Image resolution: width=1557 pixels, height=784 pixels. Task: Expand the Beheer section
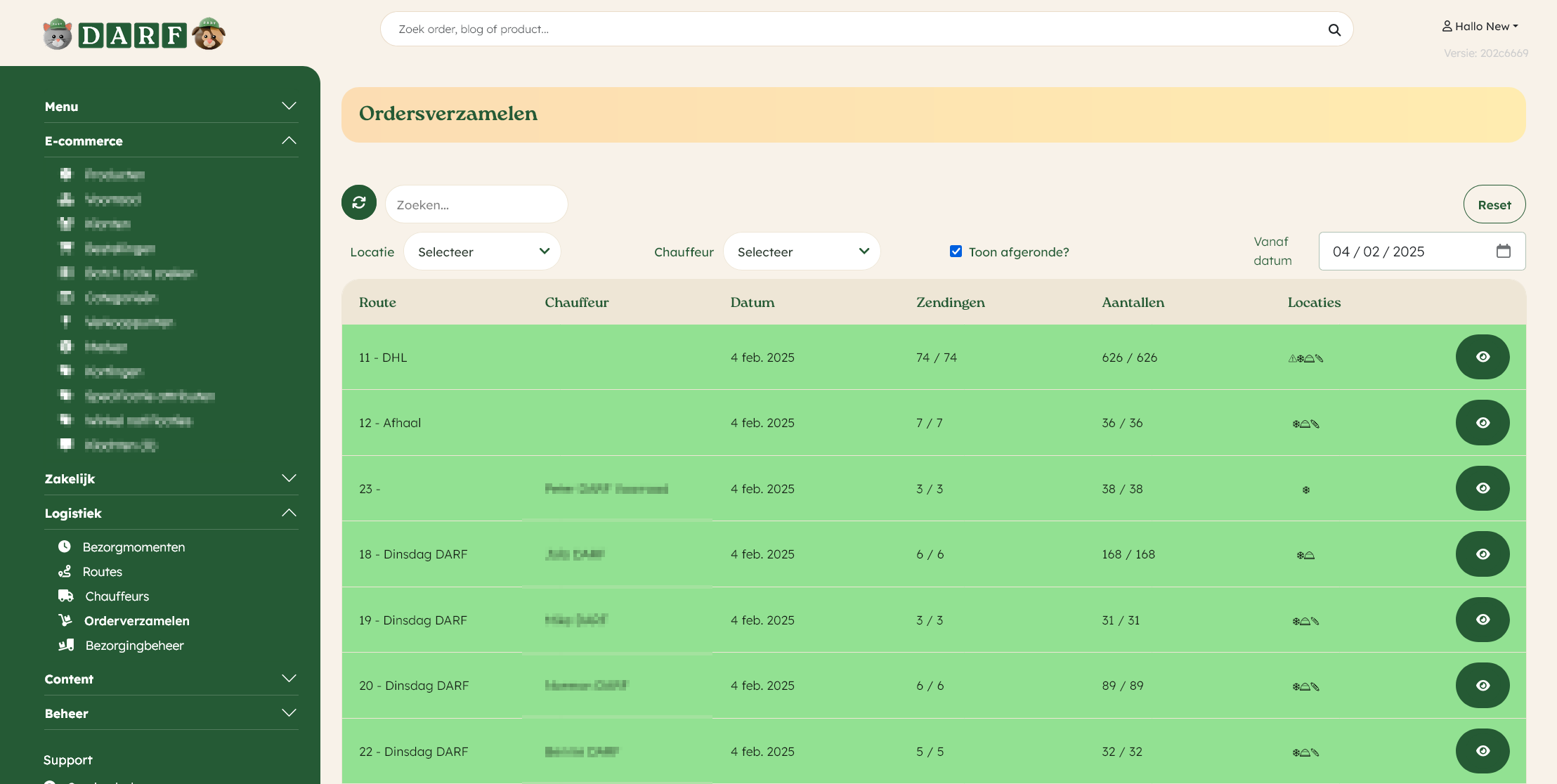[x=171, y=713]
